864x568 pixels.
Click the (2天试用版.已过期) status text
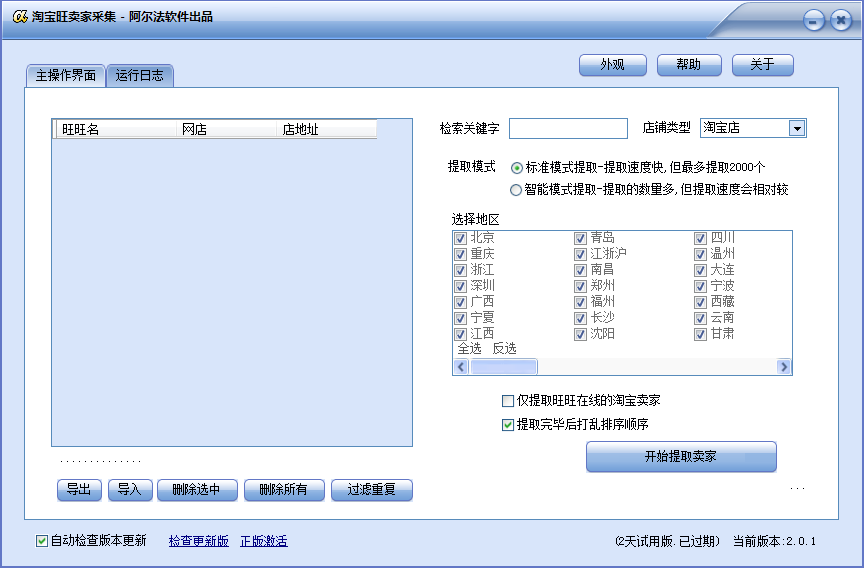point(667,542)
